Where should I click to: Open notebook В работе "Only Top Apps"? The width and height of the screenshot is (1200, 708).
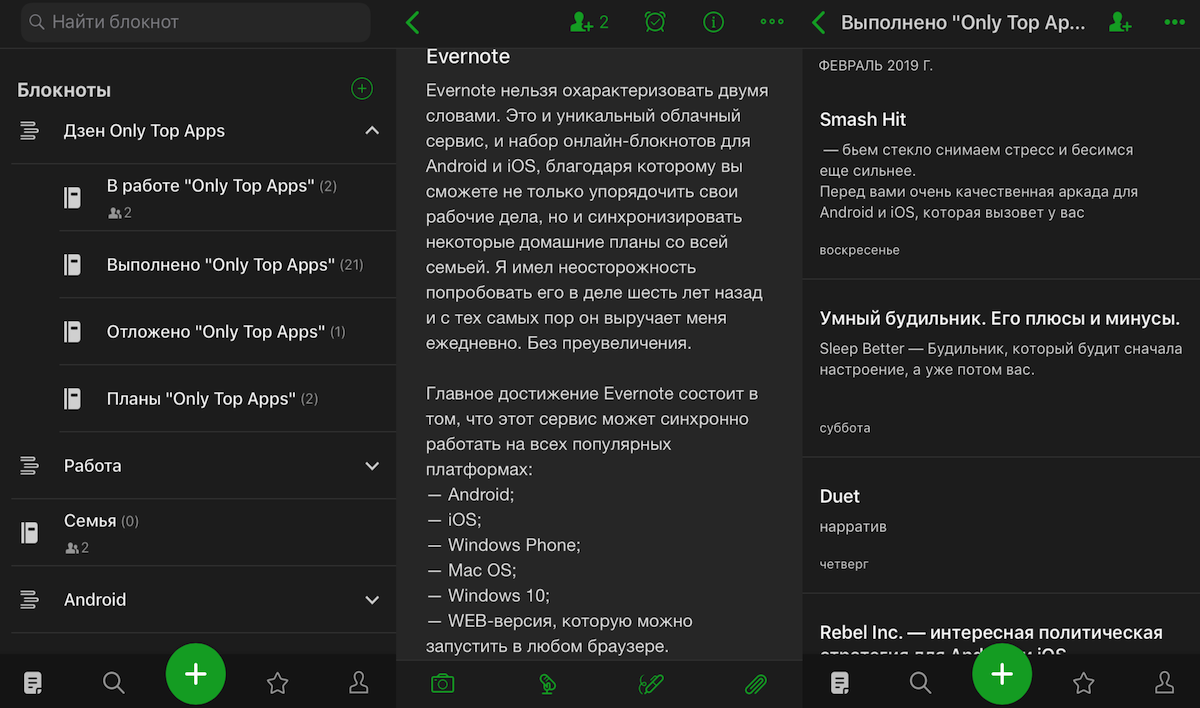(x=228, y=198)
